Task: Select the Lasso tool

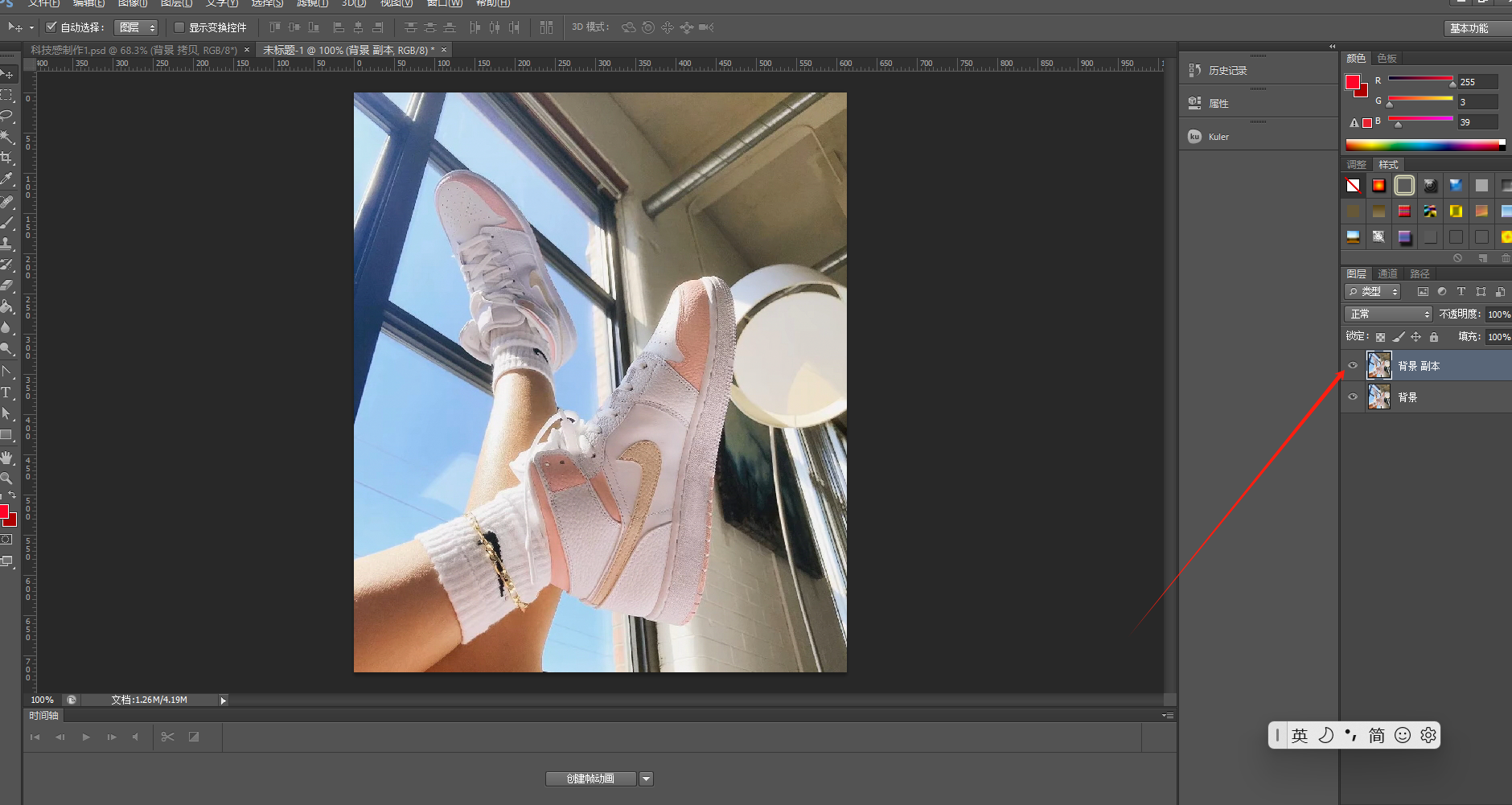Action: [x=6, y=116]
